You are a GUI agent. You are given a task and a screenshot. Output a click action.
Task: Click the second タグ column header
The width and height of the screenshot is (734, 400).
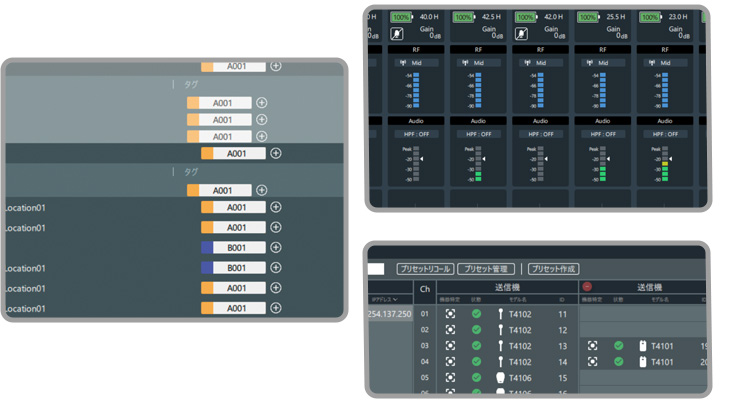[191, 172]
